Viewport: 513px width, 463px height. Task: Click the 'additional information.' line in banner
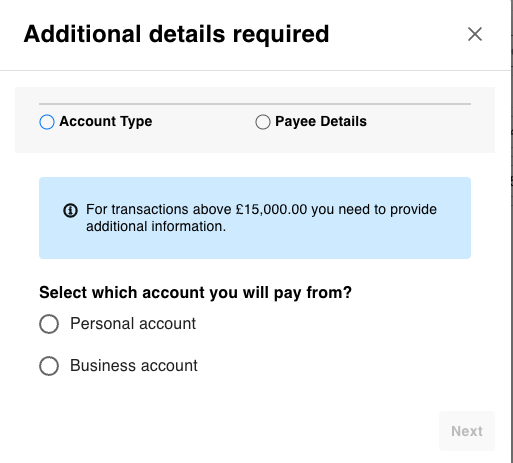point(156,226)
